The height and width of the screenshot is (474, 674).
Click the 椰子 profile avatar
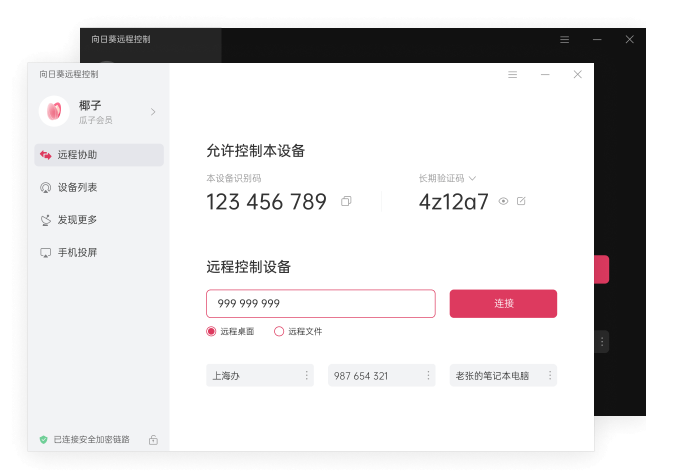pyautogui.click(x=54, y=111)
